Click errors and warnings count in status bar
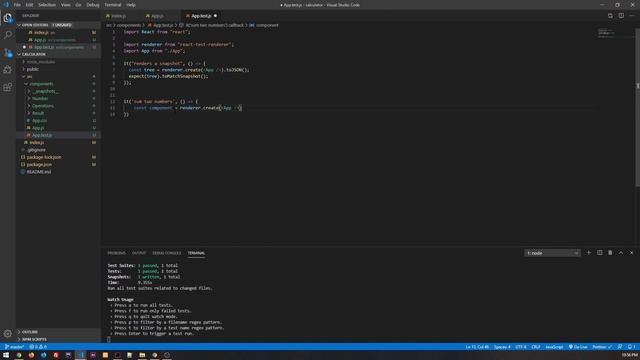The image size is (640, 360). [38, 347]
